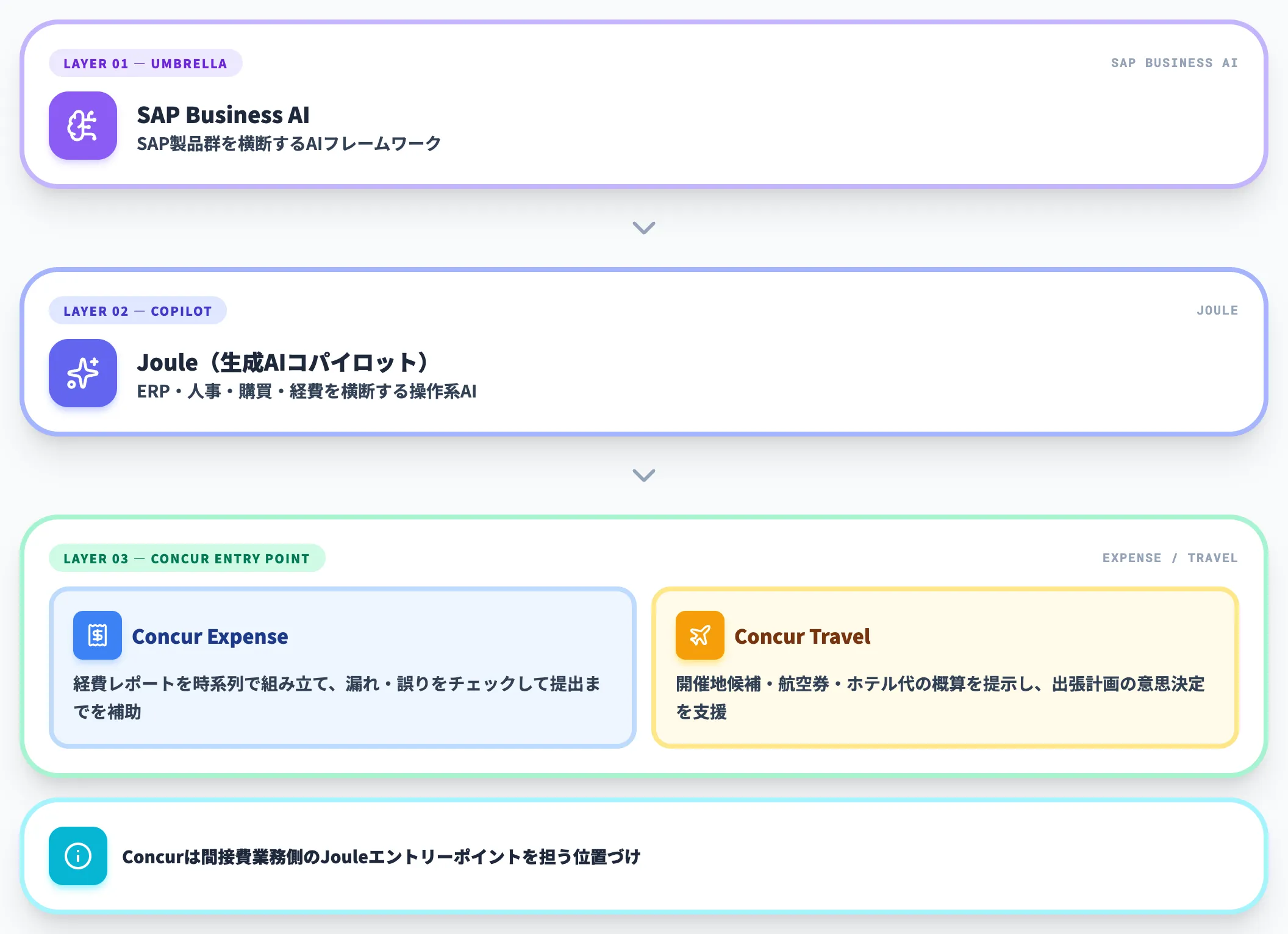Click the Concur Travel title
The width and height of the screenshot is (1288, 934).
tap(802, 636)
